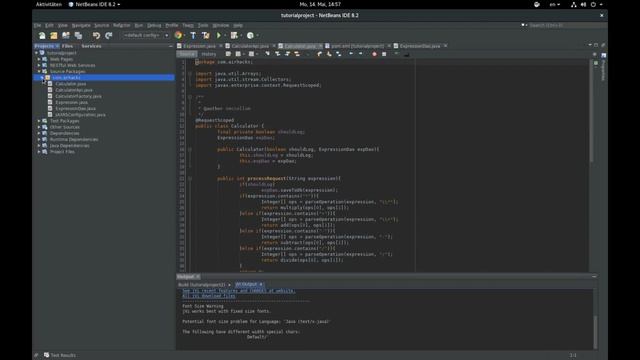Click the New File toolbar icon
The height and width of the screenshot is (360, 640).
click(x=42, y=36)
